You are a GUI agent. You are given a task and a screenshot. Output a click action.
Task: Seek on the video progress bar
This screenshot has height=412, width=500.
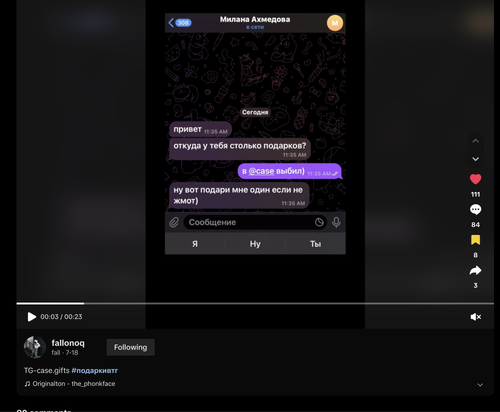click(255, 303)
